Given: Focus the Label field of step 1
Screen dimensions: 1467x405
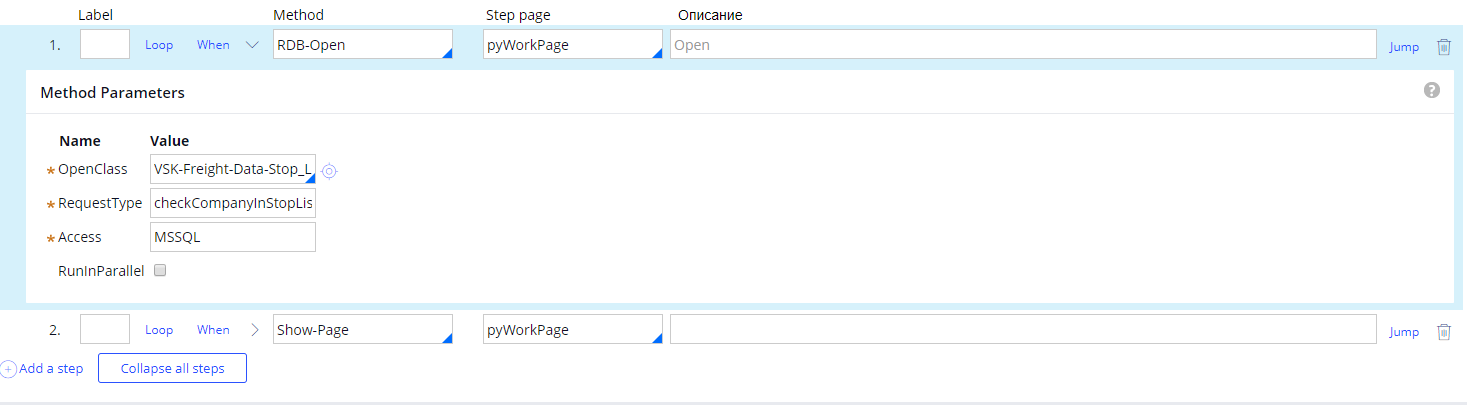Looking at the screenshot, I should pyautogui.click(x=105, y=45).
